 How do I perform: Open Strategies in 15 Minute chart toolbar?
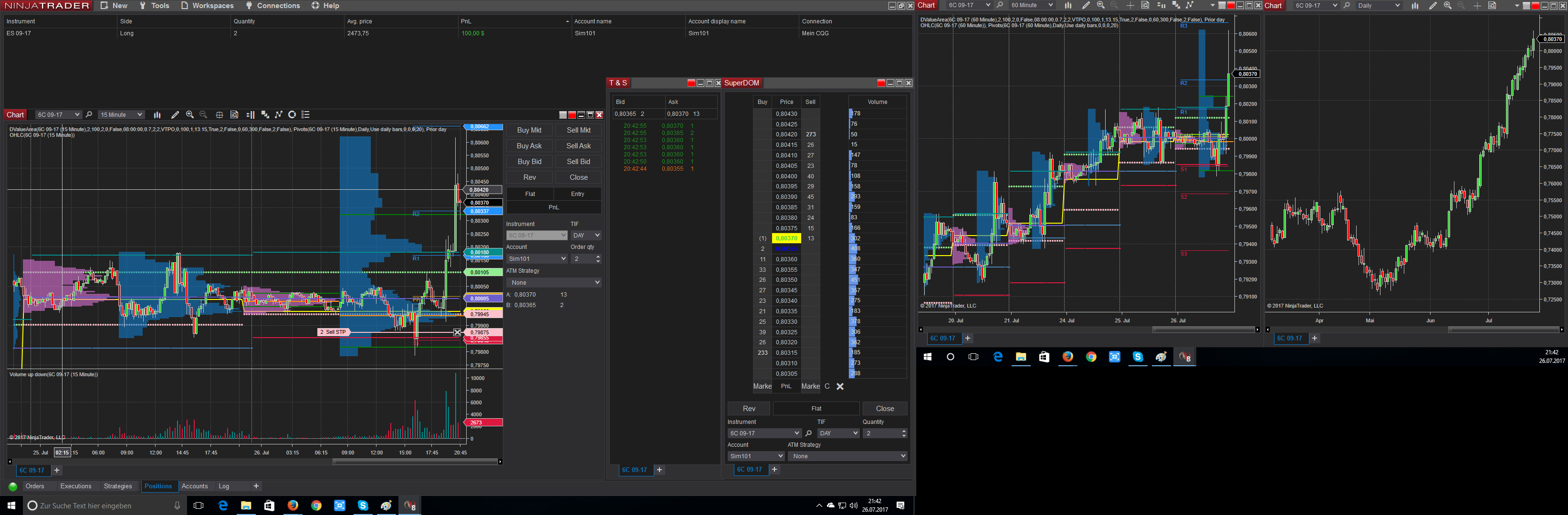[x=279, y=115]
